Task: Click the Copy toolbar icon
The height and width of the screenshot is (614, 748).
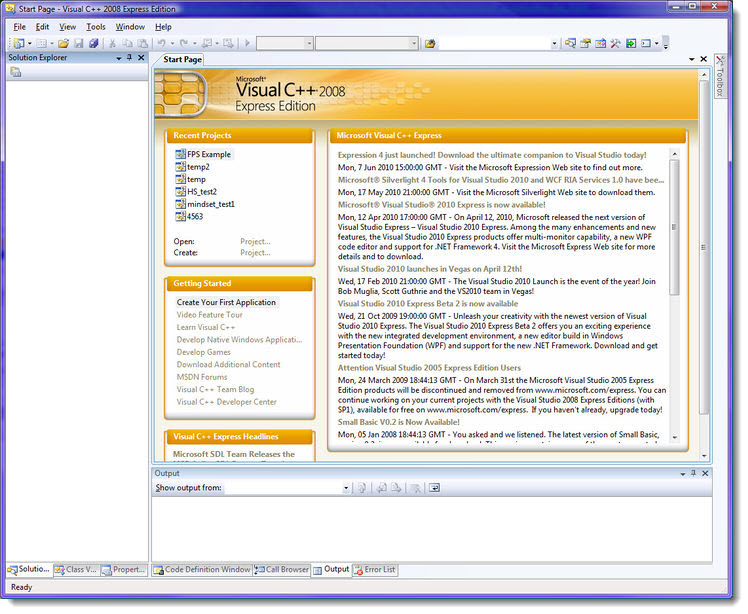Action: pyautogui.click(x=127, y=43)
